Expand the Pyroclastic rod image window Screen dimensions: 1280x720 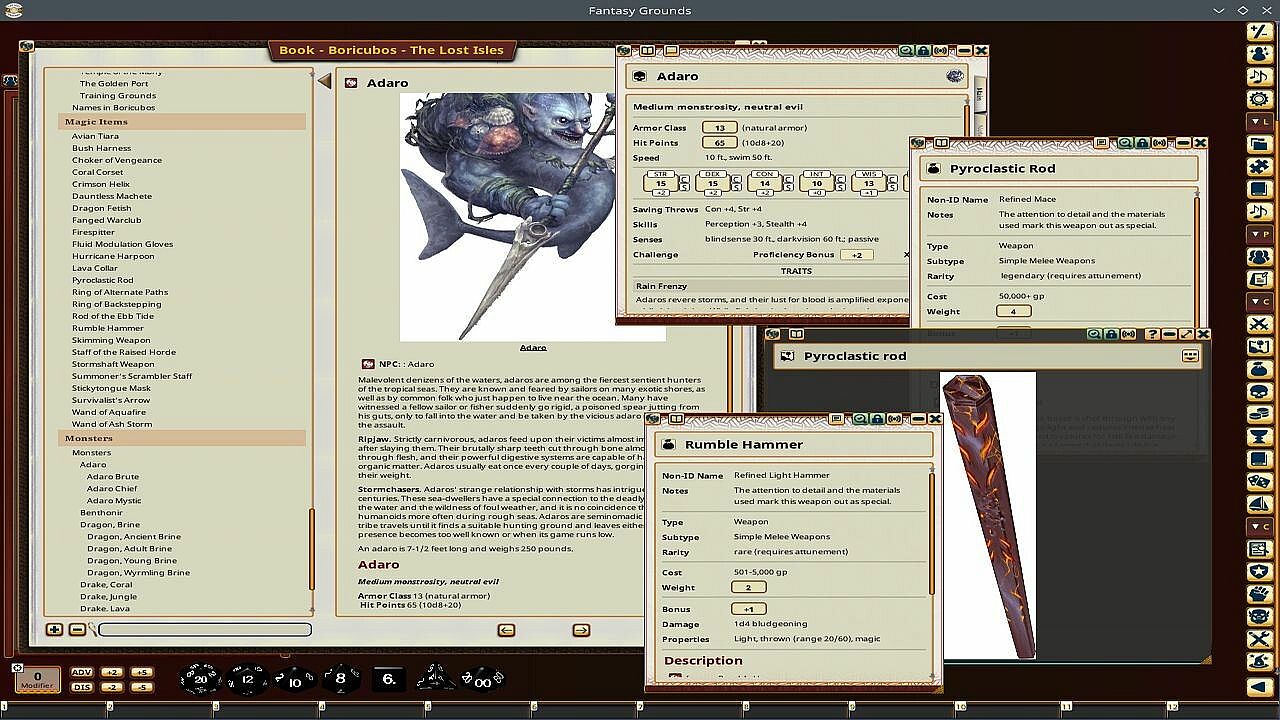[x=1185, y=334]
